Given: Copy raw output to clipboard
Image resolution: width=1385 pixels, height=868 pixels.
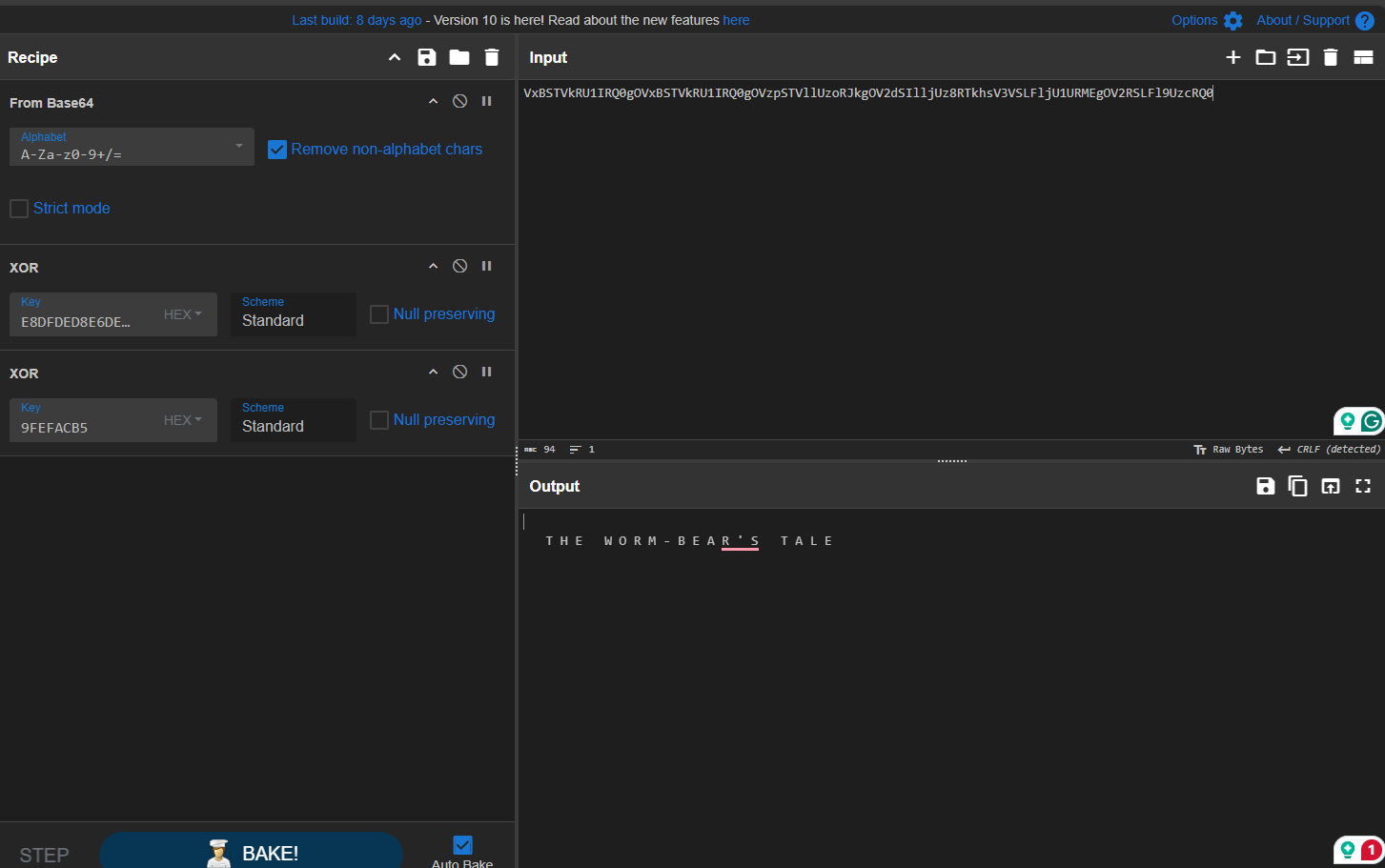Looking at the screenshot, I should (x=1297, y=486).
